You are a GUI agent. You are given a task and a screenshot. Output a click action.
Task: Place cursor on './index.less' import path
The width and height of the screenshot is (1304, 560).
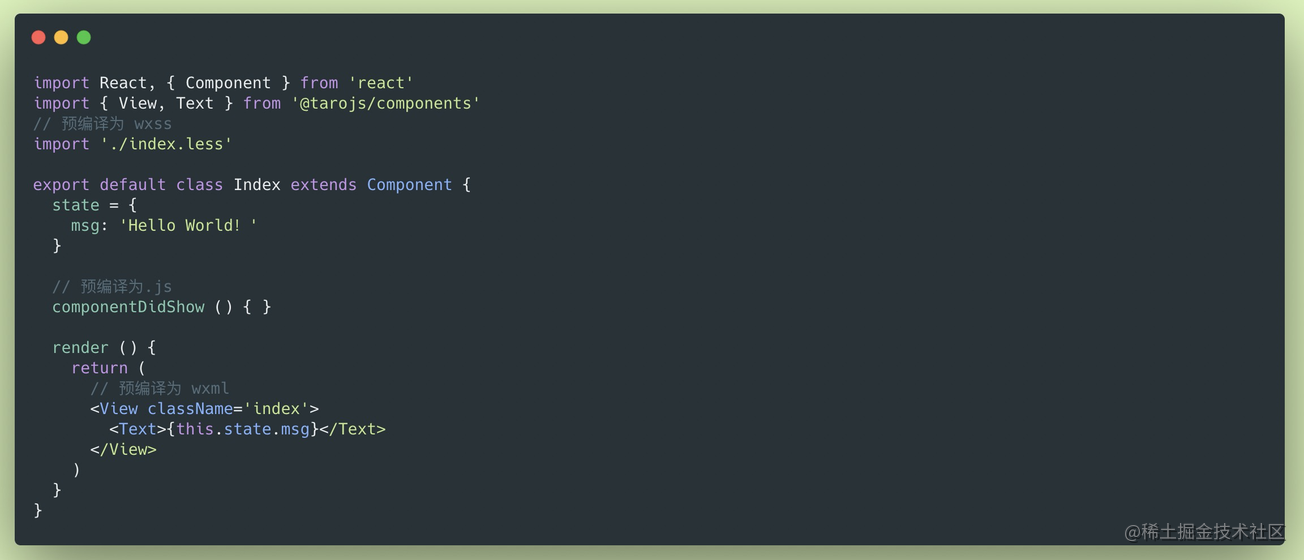tap(166, 144)
